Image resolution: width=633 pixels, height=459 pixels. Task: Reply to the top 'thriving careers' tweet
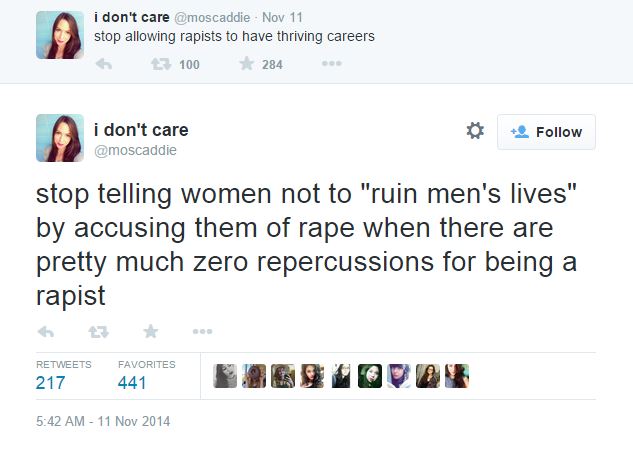[104, 64]
